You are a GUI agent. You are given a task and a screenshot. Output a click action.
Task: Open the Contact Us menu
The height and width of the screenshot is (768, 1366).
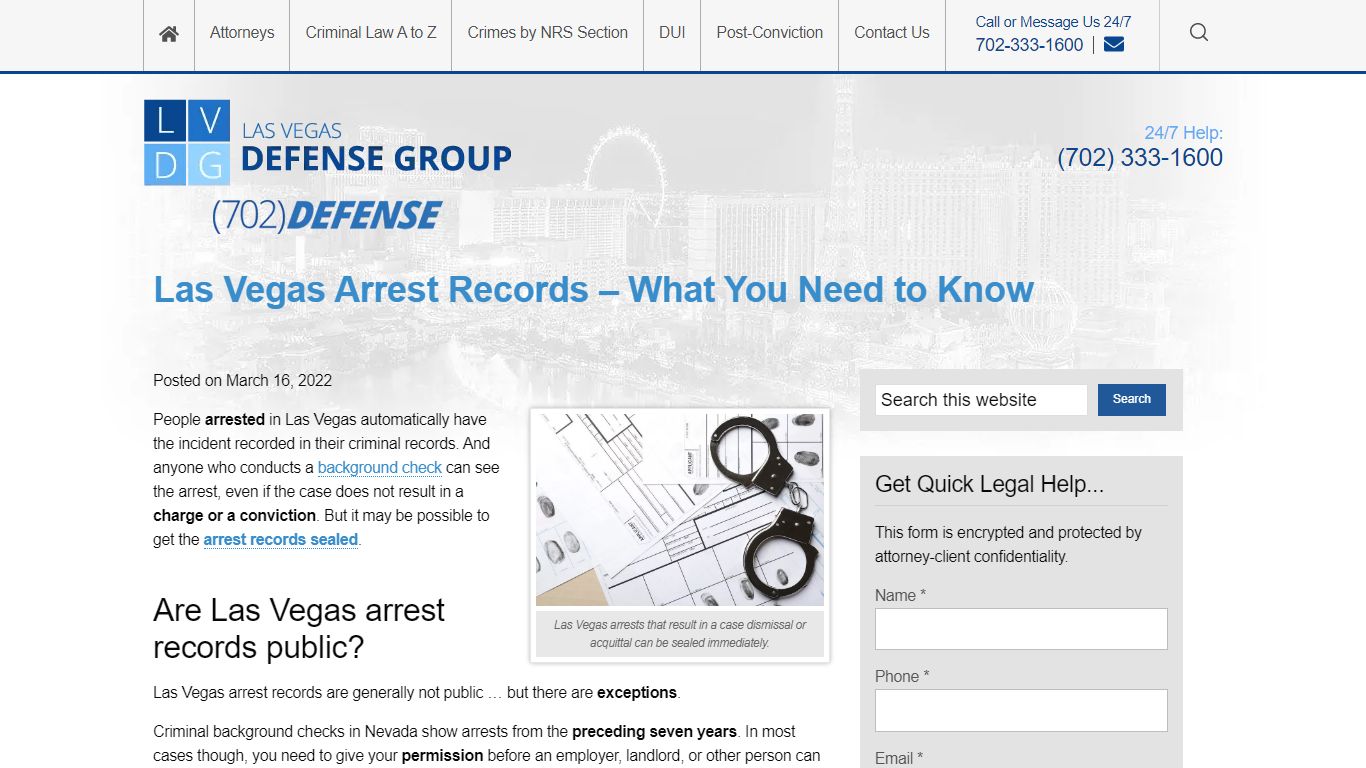[x=892, y=32]
